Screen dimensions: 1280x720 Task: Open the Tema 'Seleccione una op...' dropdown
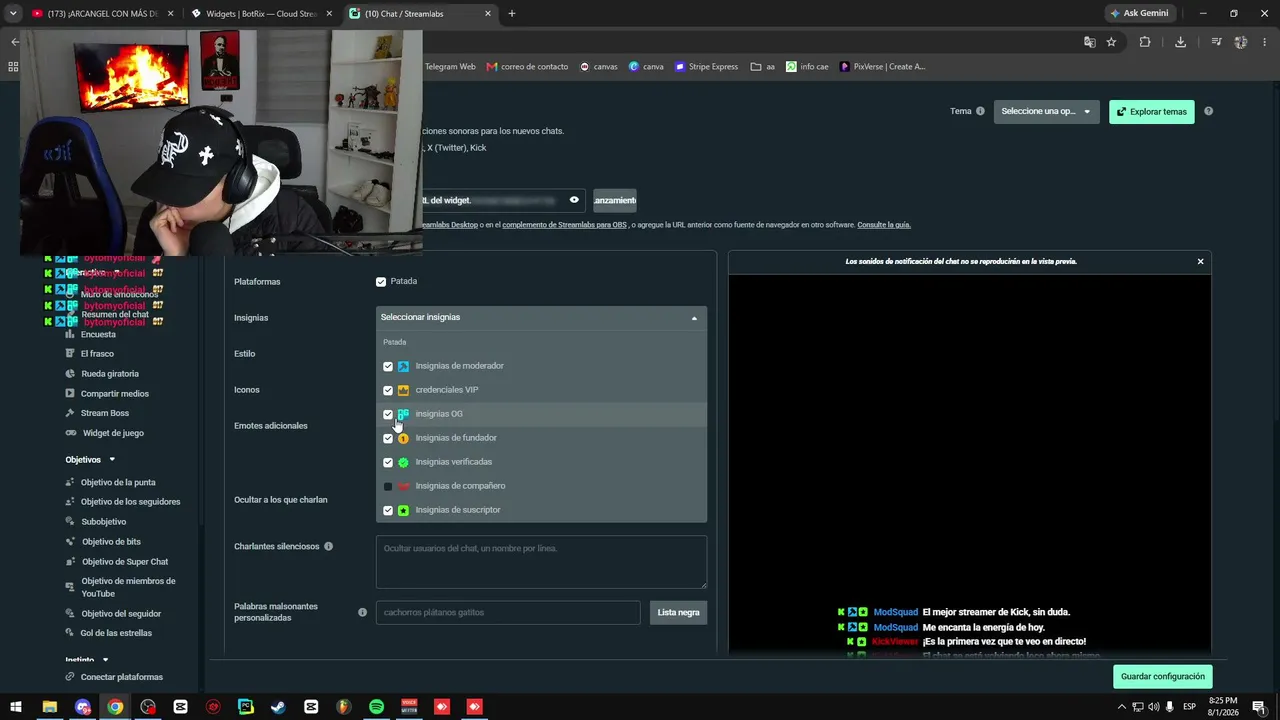[x=1046, y=111]
